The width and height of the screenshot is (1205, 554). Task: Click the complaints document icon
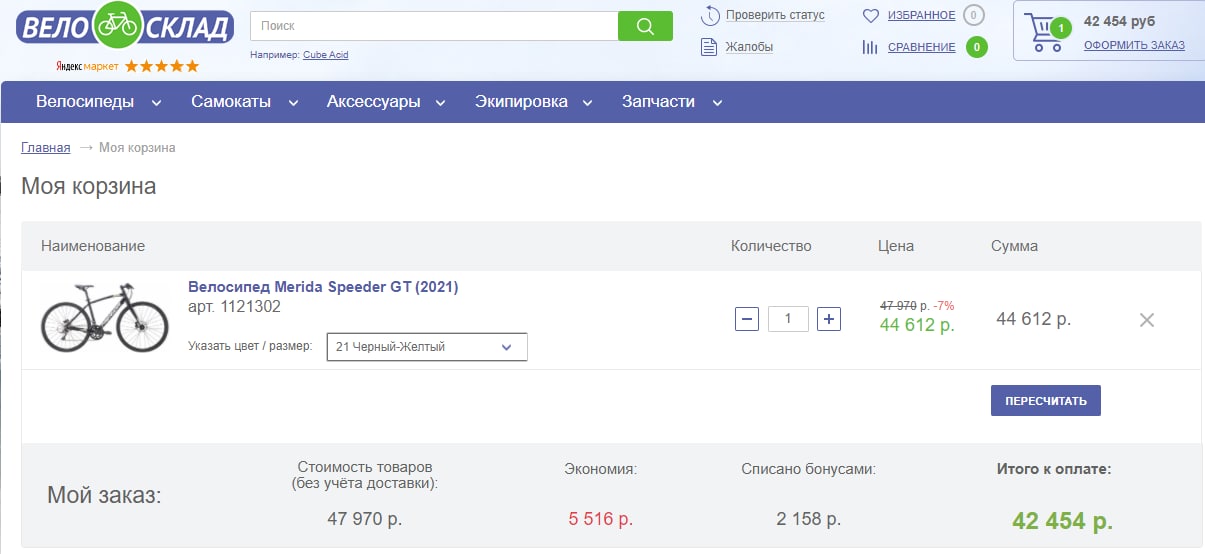point(709,47)
